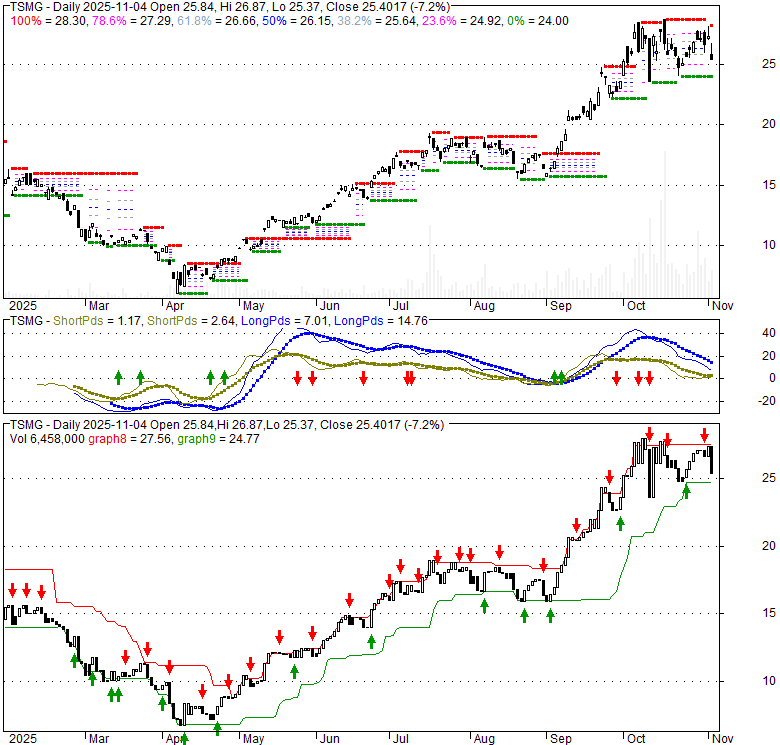Click the Mar label on top chart time axis
Image resolution: width=780 pixels, height=745 pixels.
click(98, 306)
